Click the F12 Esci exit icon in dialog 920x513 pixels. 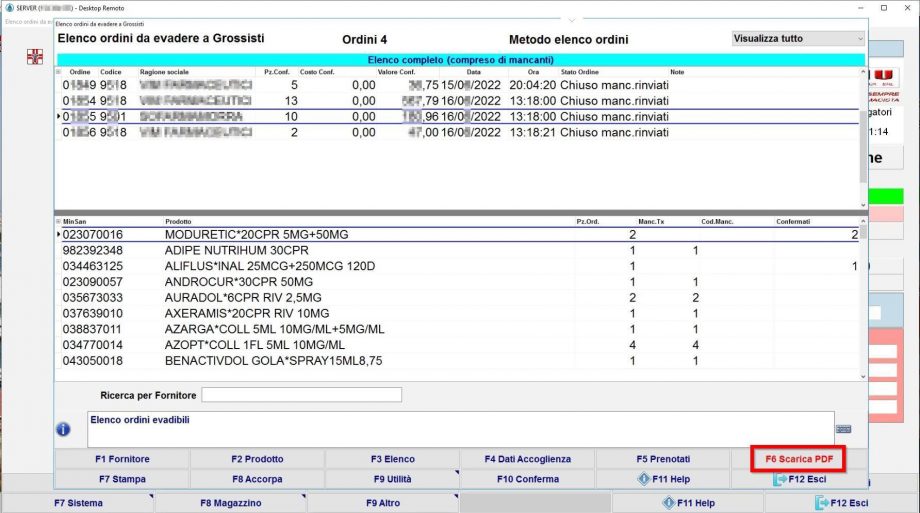(x=780, y=479)
